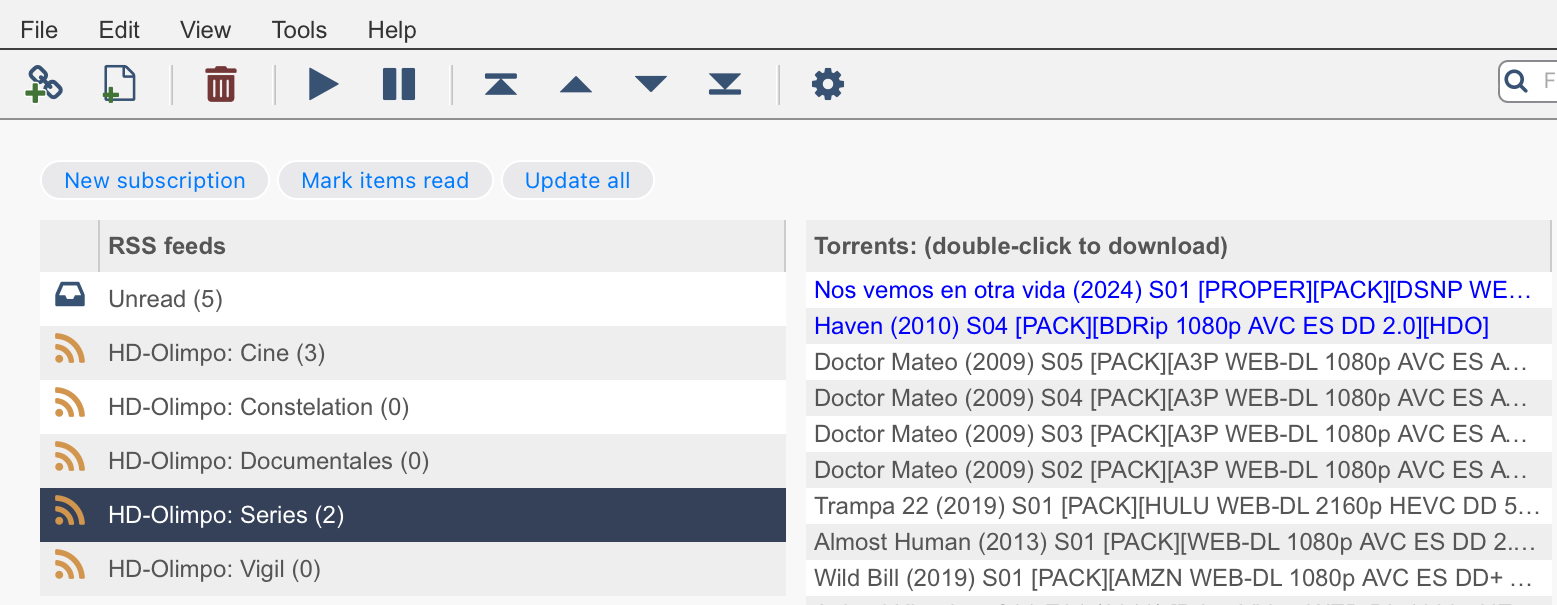Move torrent to top of queue

point(500,84)
